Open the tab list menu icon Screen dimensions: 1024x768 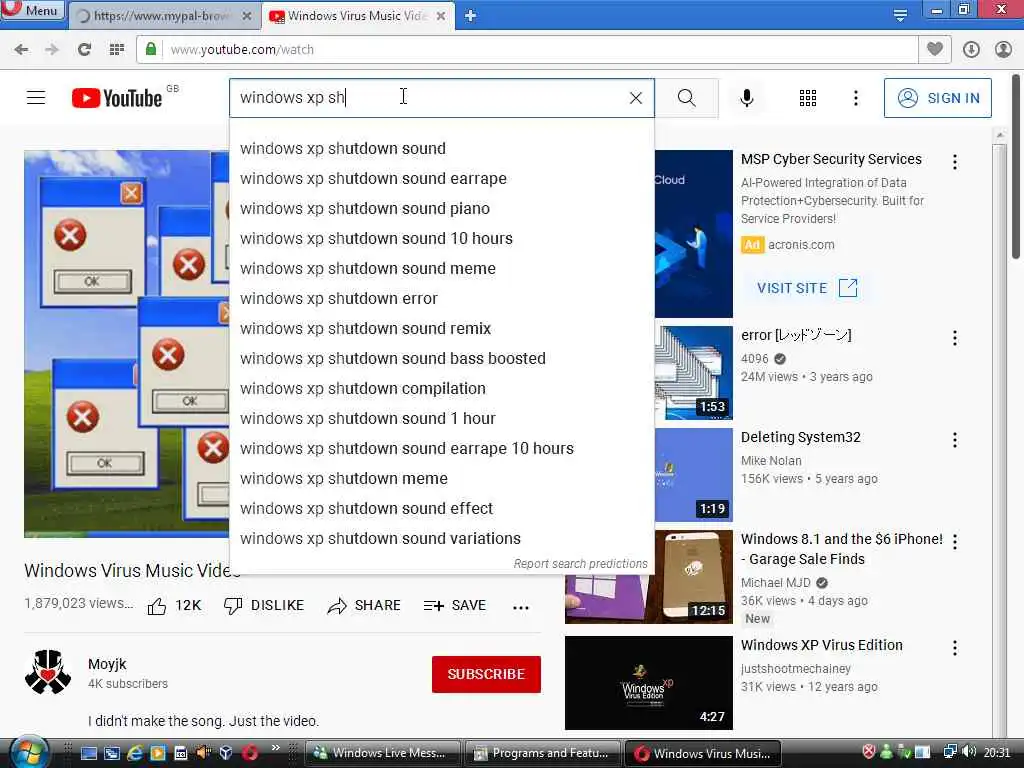coord(900,15)
